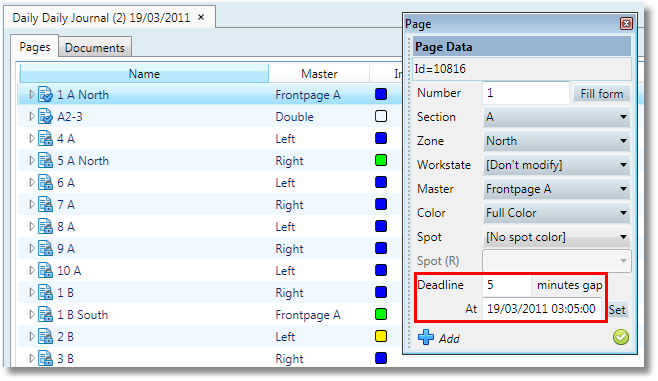Switch to the Pages tab
658x381 pixels.
click(35, 47)
